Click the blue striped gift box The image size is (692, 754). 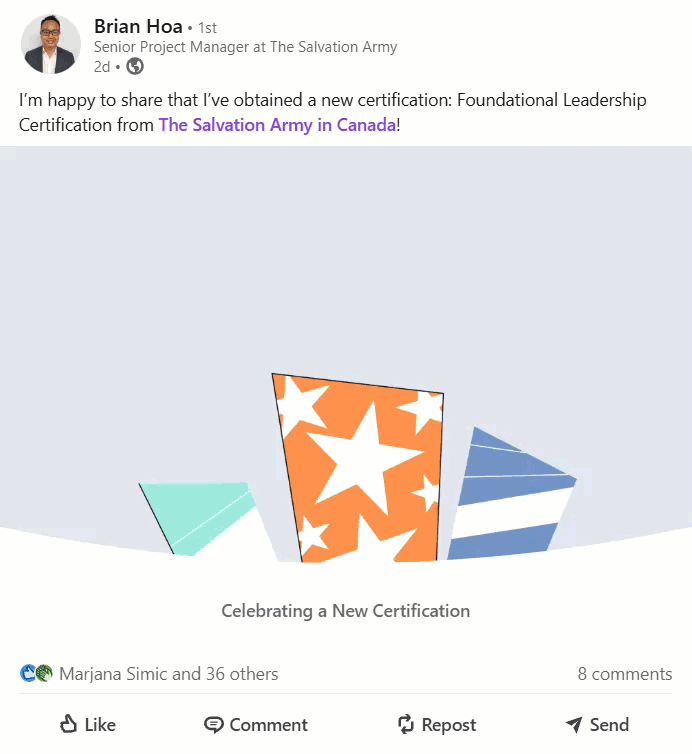508,495
